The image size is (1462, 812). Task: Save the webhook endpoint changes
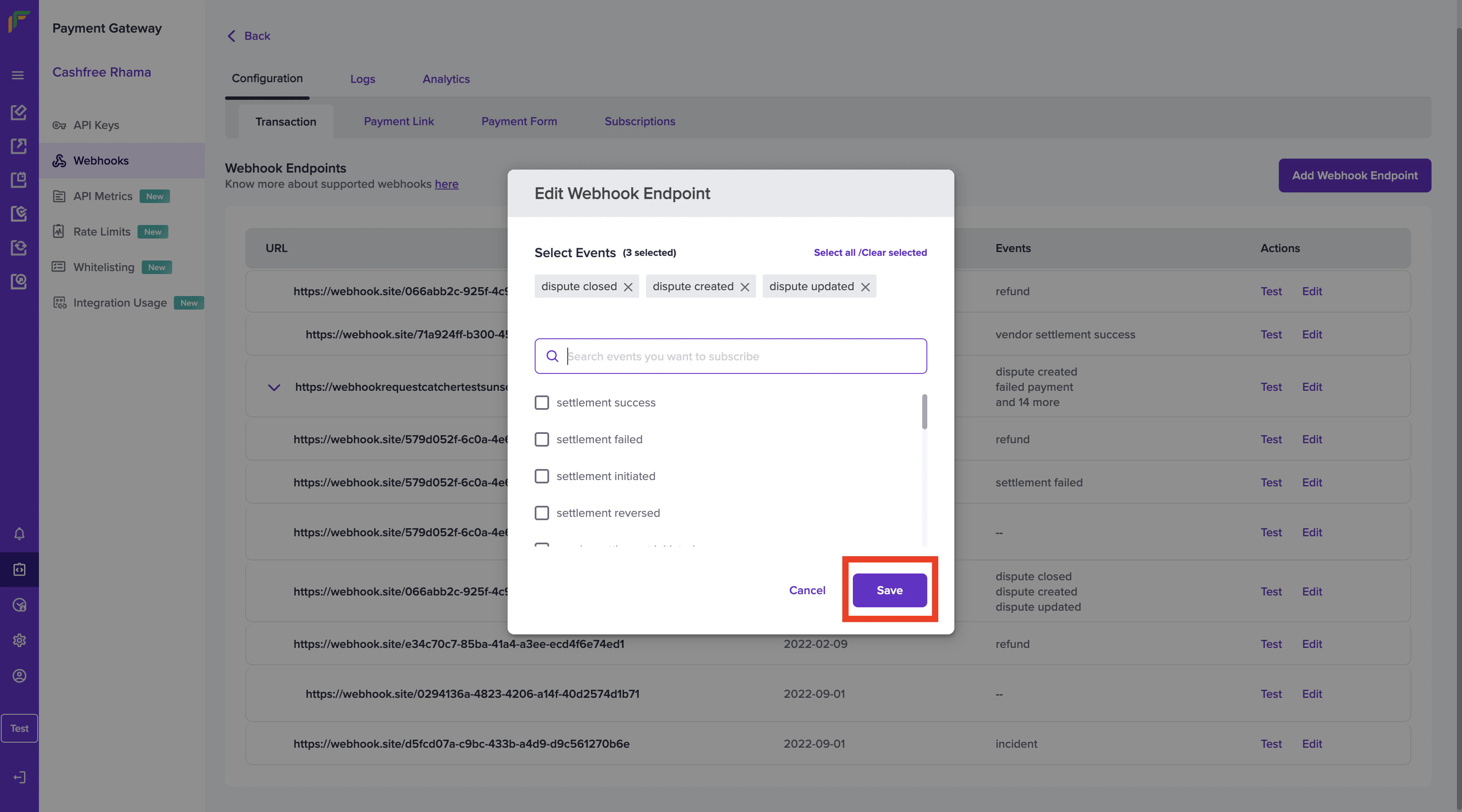coord(889,590)
